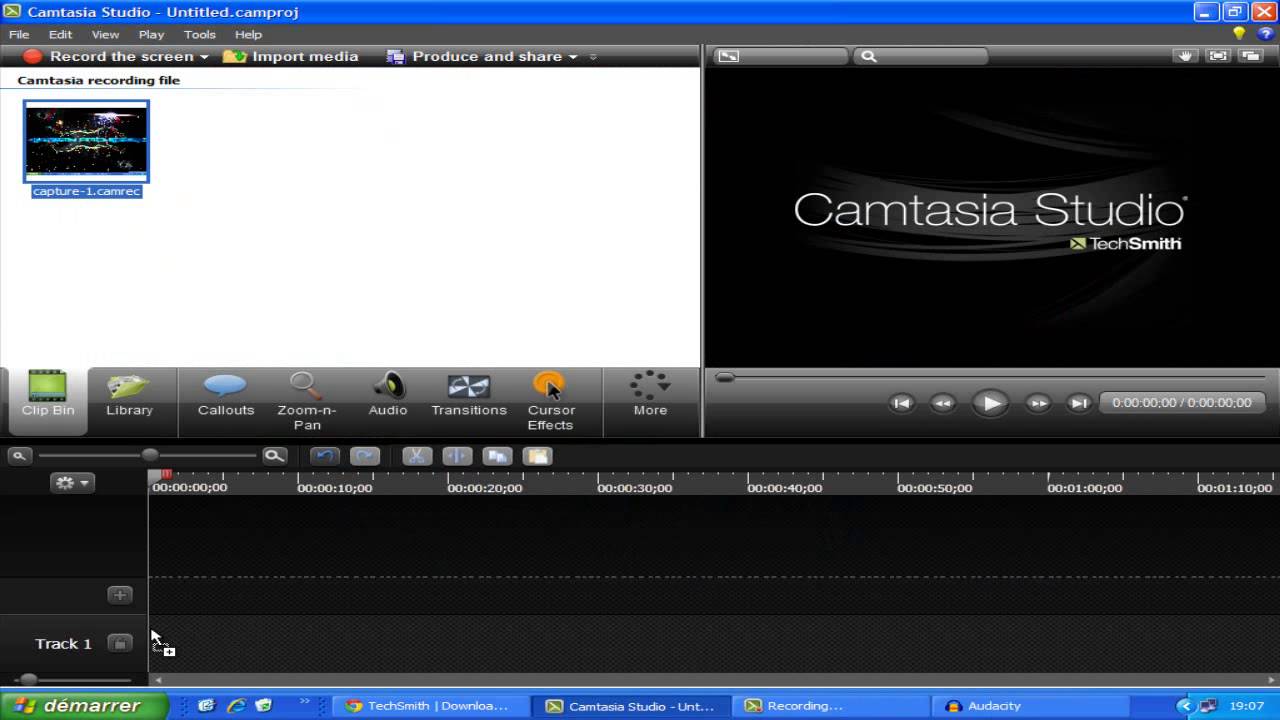Image resolution: width=1280 pixels, height=720 pixels.
Task: Zoom out the timeline
Action: (x=18, y=456)
